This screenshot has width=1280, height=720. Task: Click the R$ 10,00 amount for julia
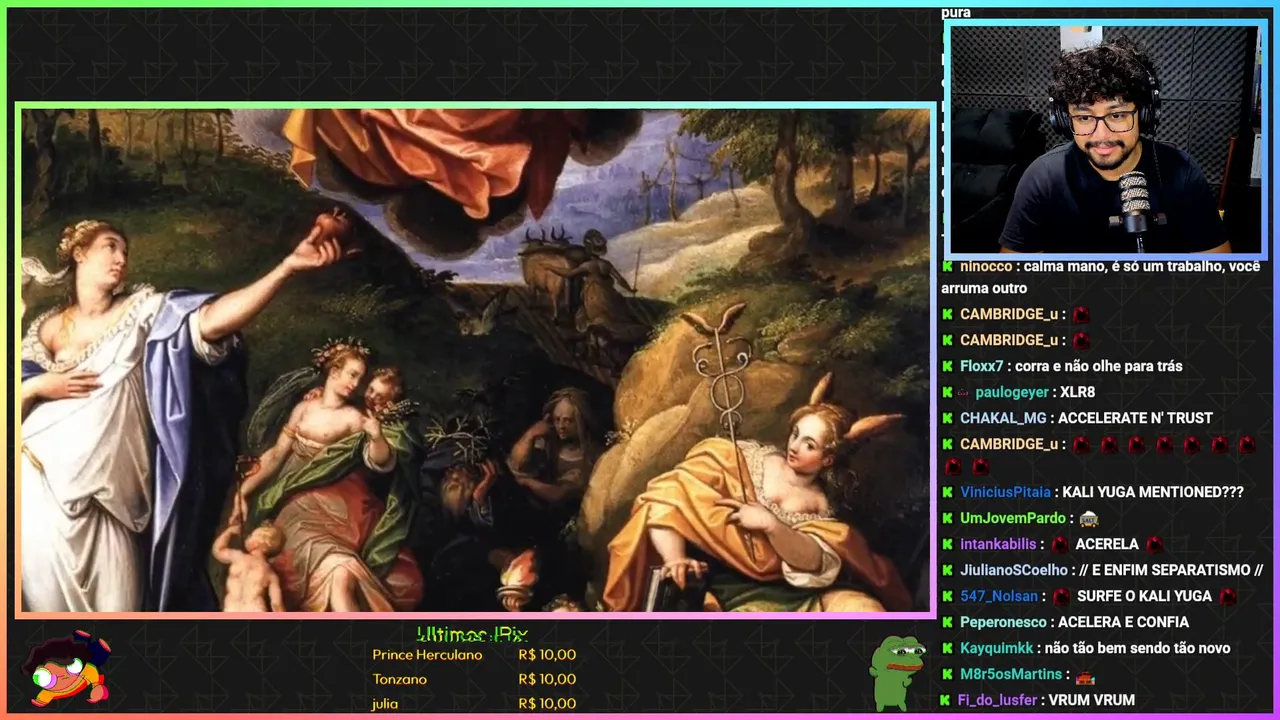coord(547,704)
